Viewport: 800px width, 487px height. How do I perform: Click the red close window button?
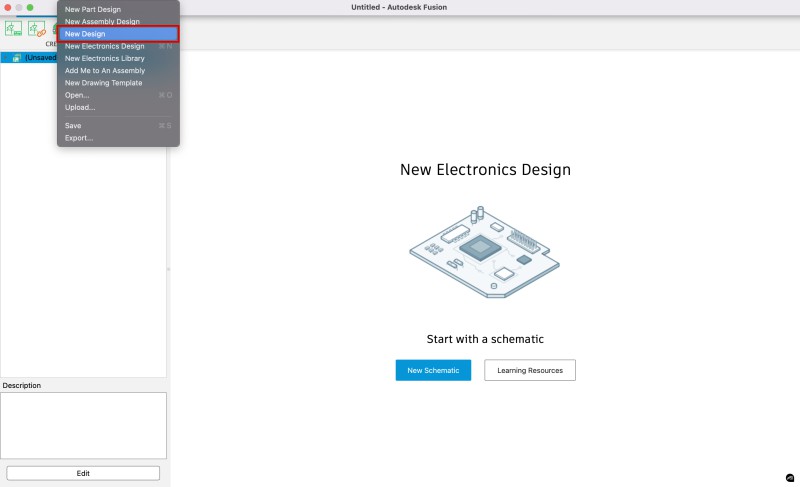[x=8, y=7]
